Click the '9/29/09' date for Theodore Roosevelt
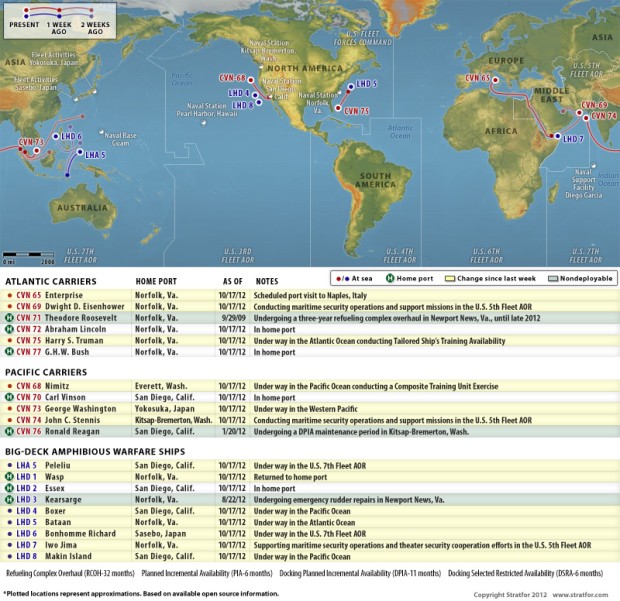This screenshot has width=620, height=601. [x=234, y=318]
